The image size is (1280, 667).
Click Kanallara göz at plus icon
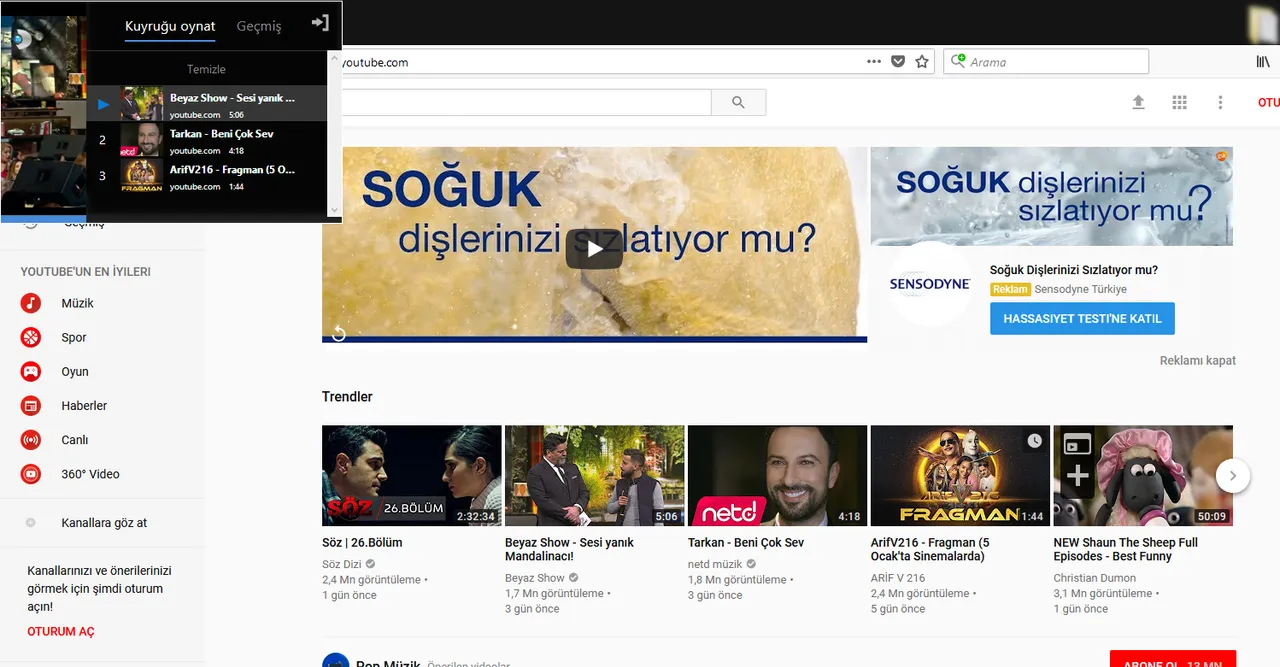[x=30, y=523]
